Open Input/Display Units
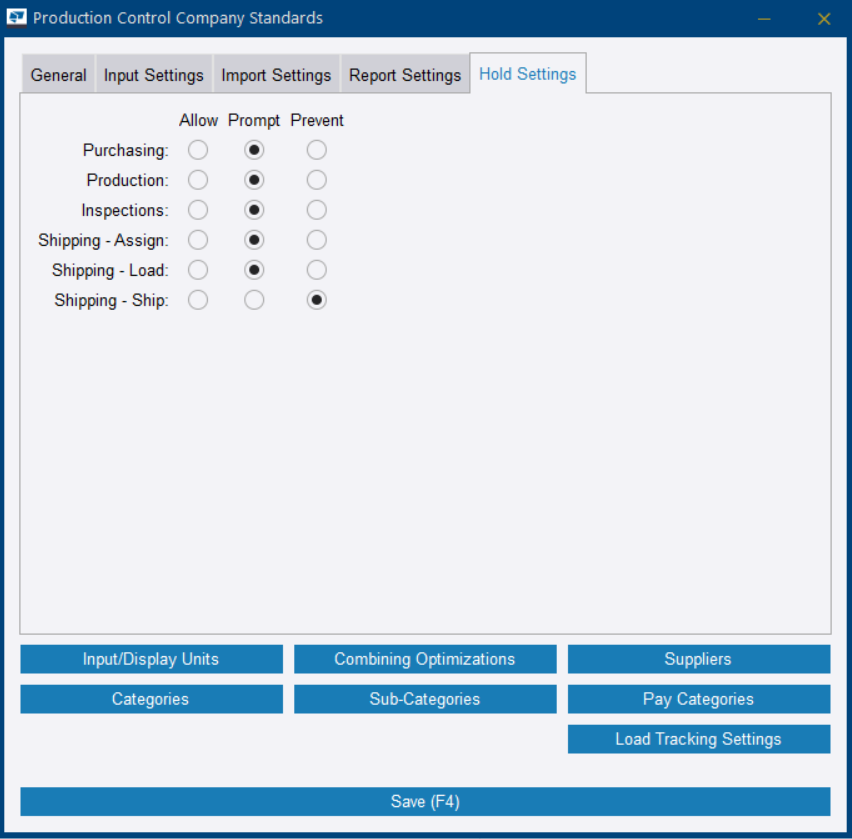 point(152,659)
